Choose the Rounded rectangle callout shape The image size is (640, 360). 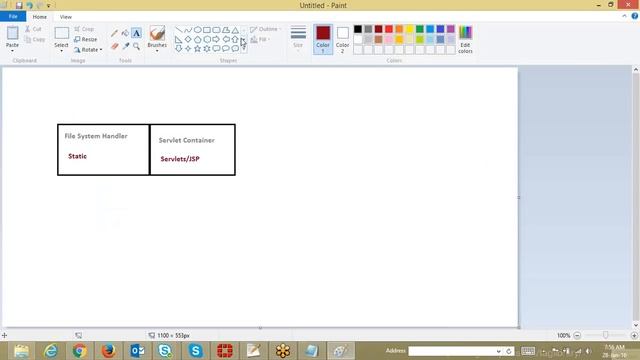pyautogui.click(x=216, y=49)
